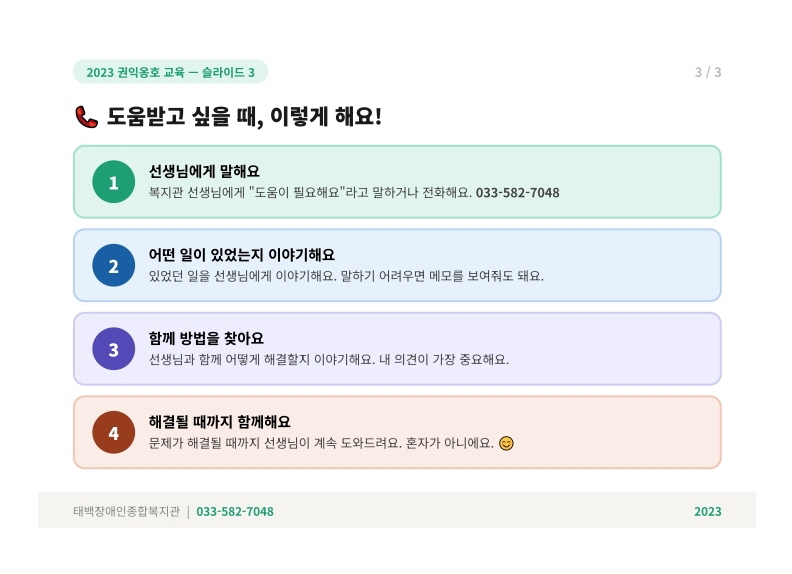
Task: Click the slide title '도움받고 싶을 때, 이렇게 해요!'
Action: 244,117
